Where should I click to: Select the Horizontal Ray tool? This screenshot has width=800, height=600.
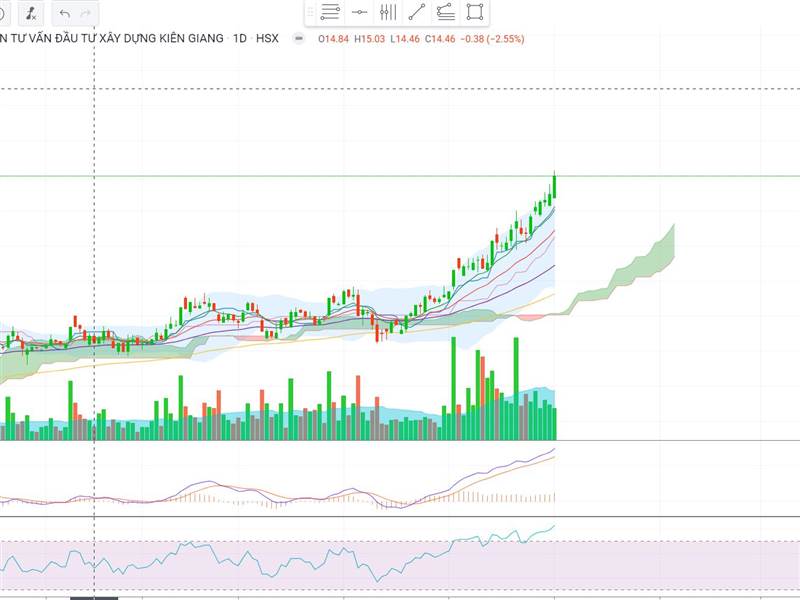360,12
